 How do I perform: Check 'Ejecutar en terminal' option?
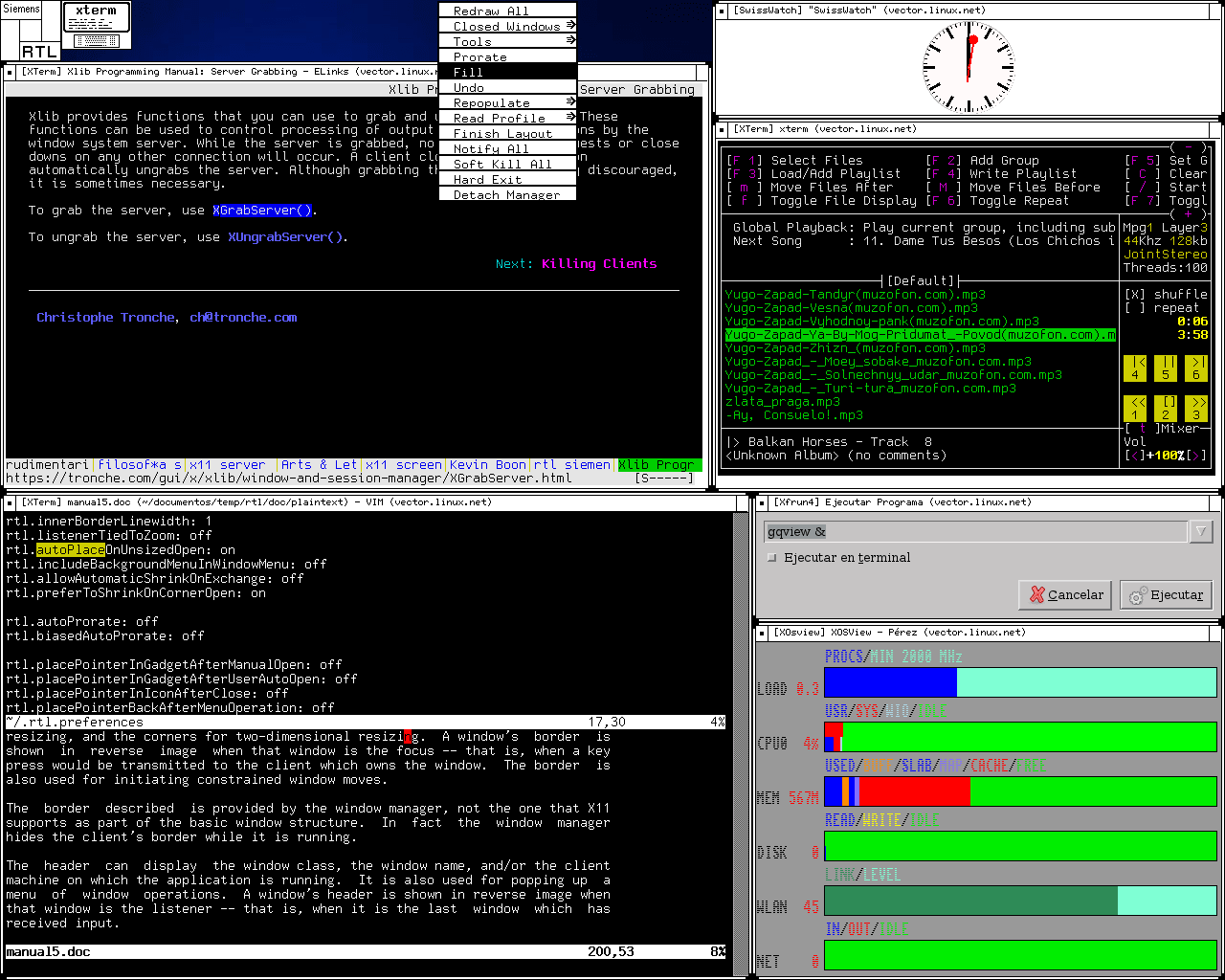(x=772, y=557)
